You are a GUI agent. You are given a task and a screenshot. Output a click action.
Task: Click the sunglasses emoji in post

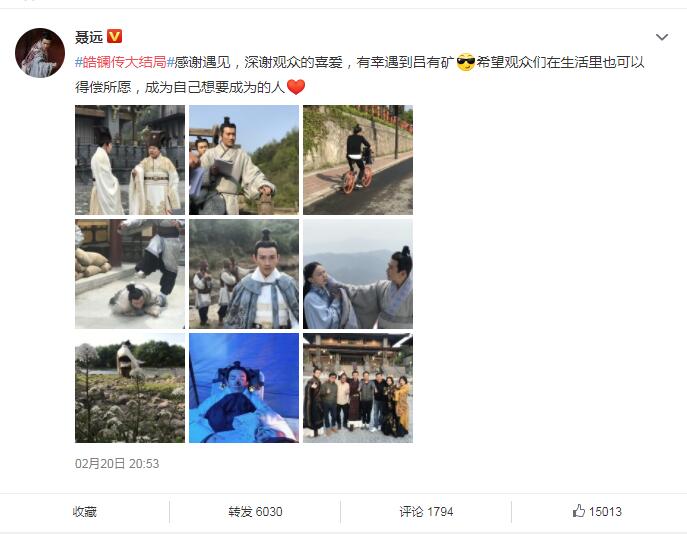(465, 62)
